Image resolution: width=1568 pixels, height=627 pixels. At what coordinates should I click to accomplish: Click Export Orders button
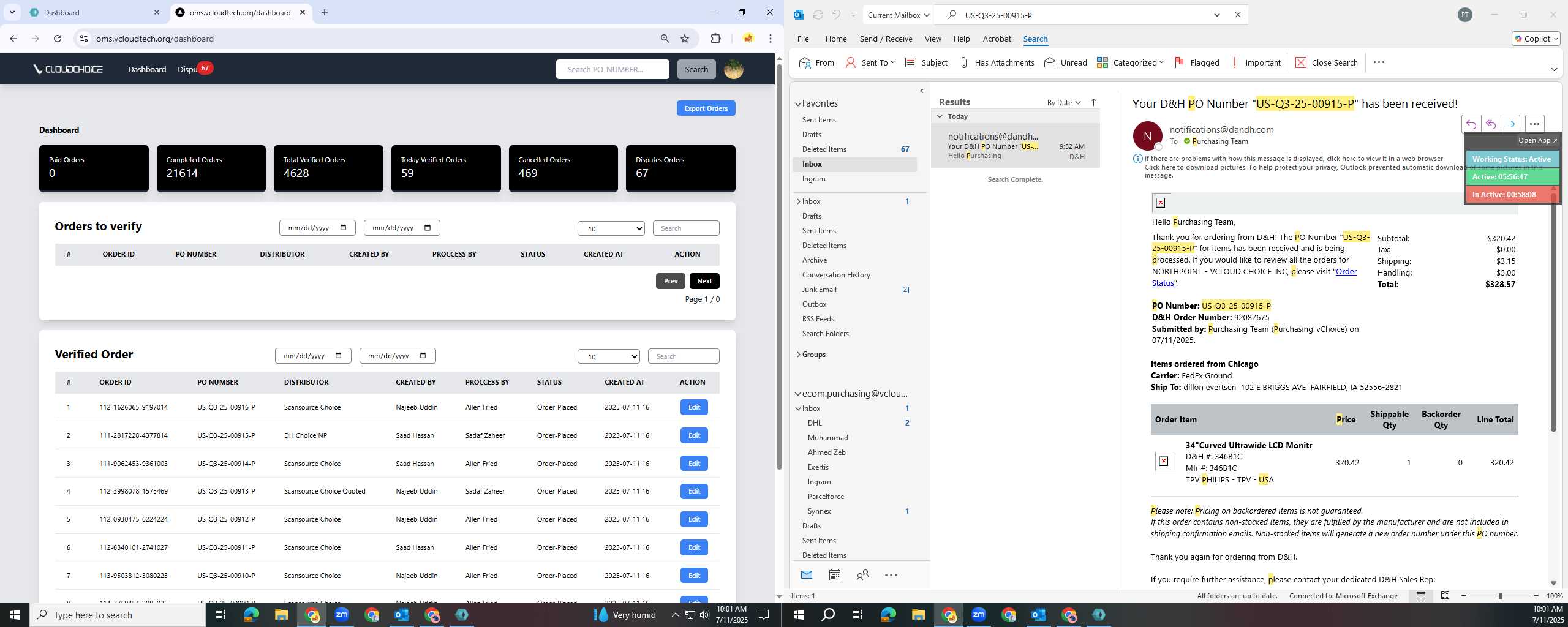(706, 108)
